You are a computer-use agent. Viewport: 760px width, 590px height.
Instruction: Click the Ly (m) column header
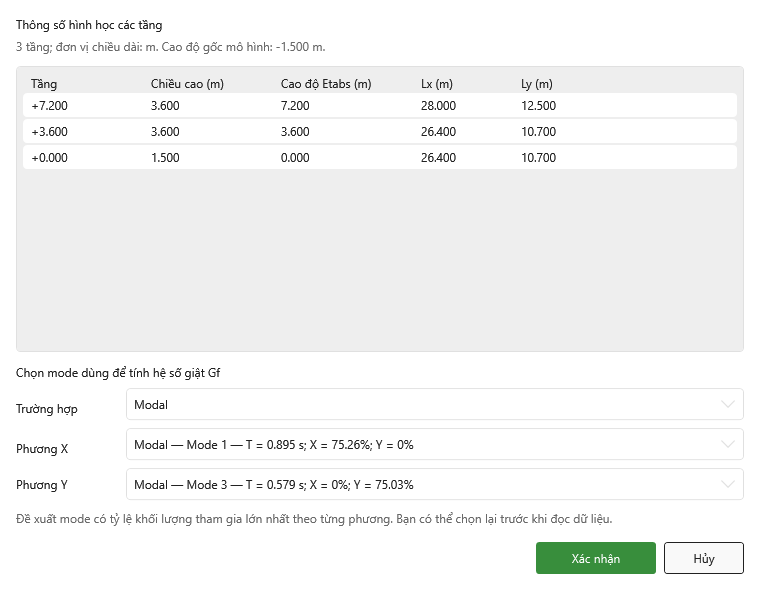(537, 84)
